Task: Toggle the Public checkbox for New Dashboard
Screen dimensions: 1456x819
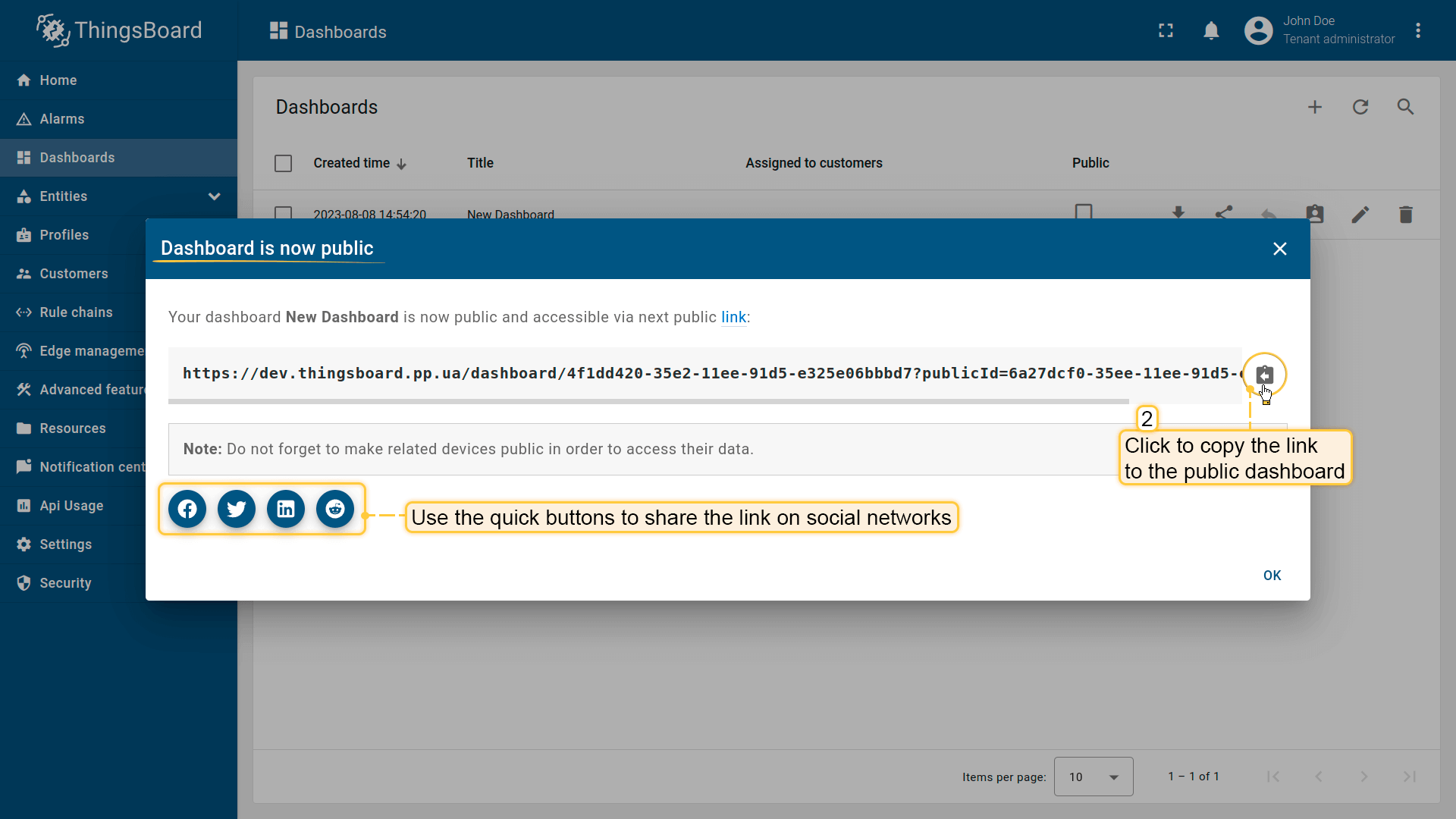Action: click(x=1084, y=212)
